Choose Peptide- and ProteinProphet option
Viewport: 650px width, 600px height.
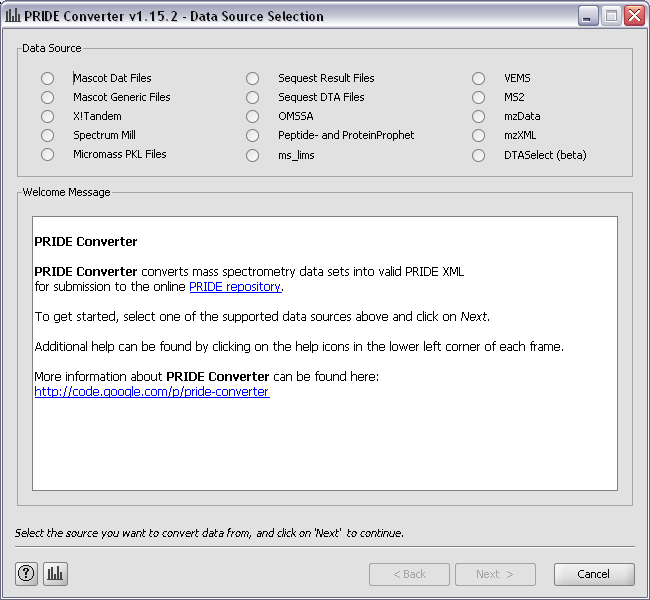(253, 135)
